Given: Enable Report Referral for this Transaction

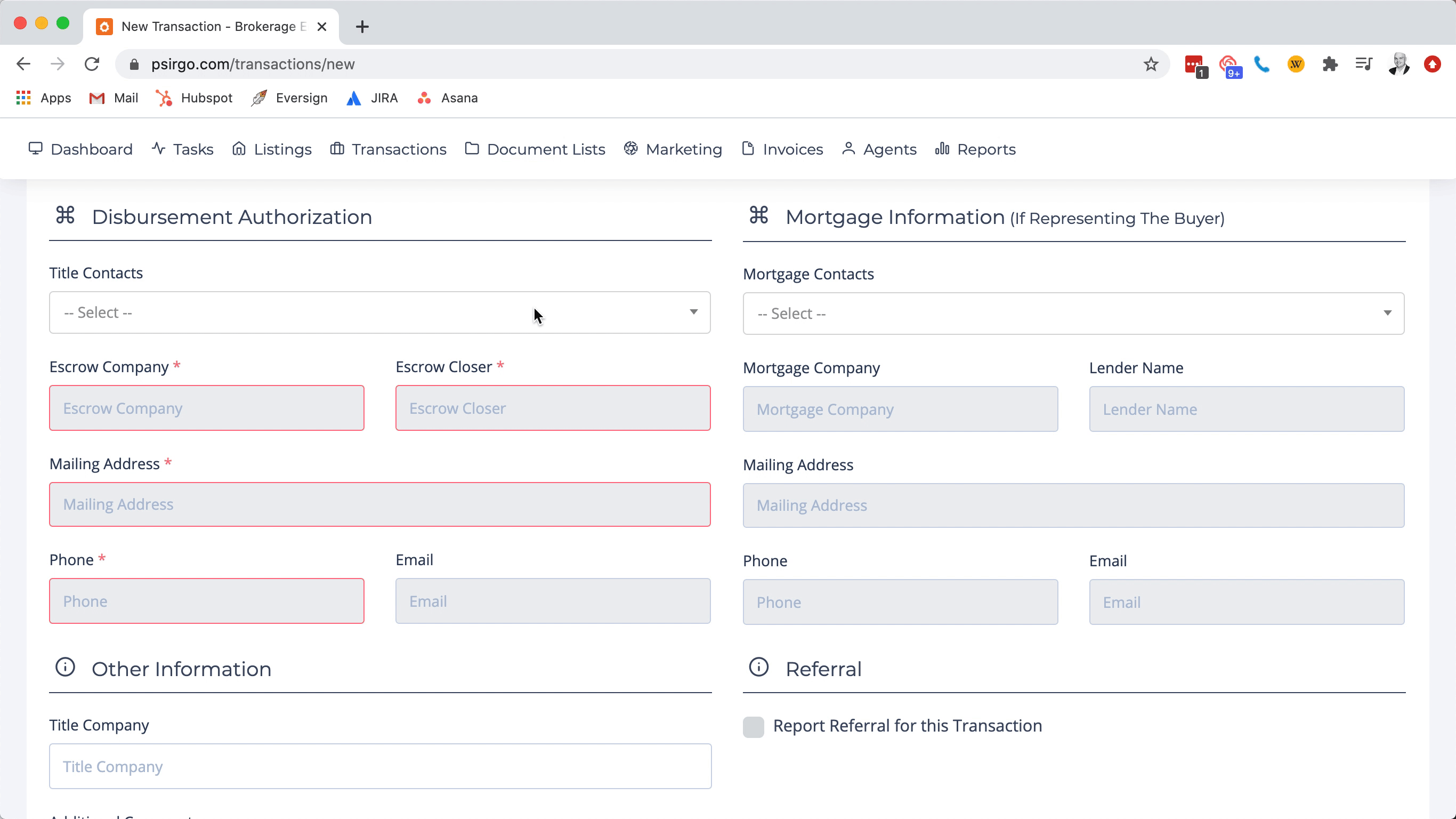Looking at the screenshot, I should pyautogui.click(x=753, y=726).
